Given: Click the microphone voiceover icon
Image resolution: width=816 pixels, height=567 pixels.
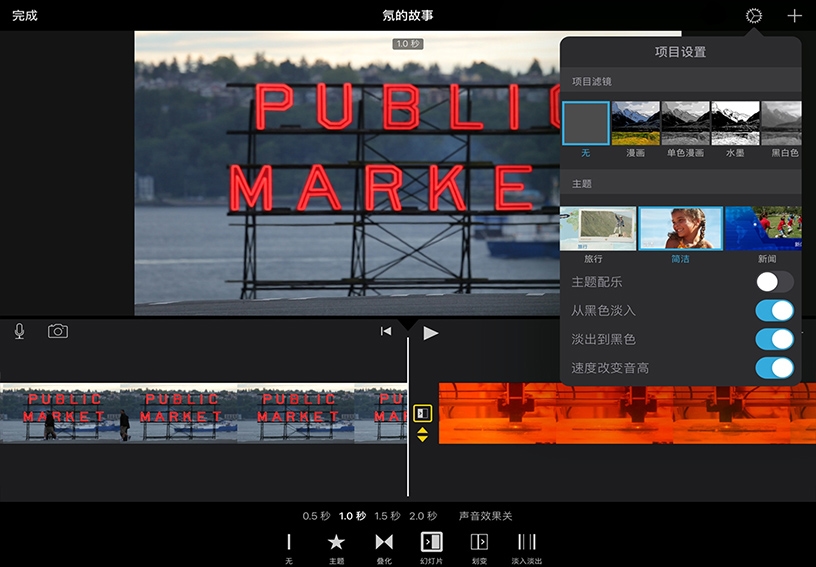Looking at the screenshot, I should [19, 332].
